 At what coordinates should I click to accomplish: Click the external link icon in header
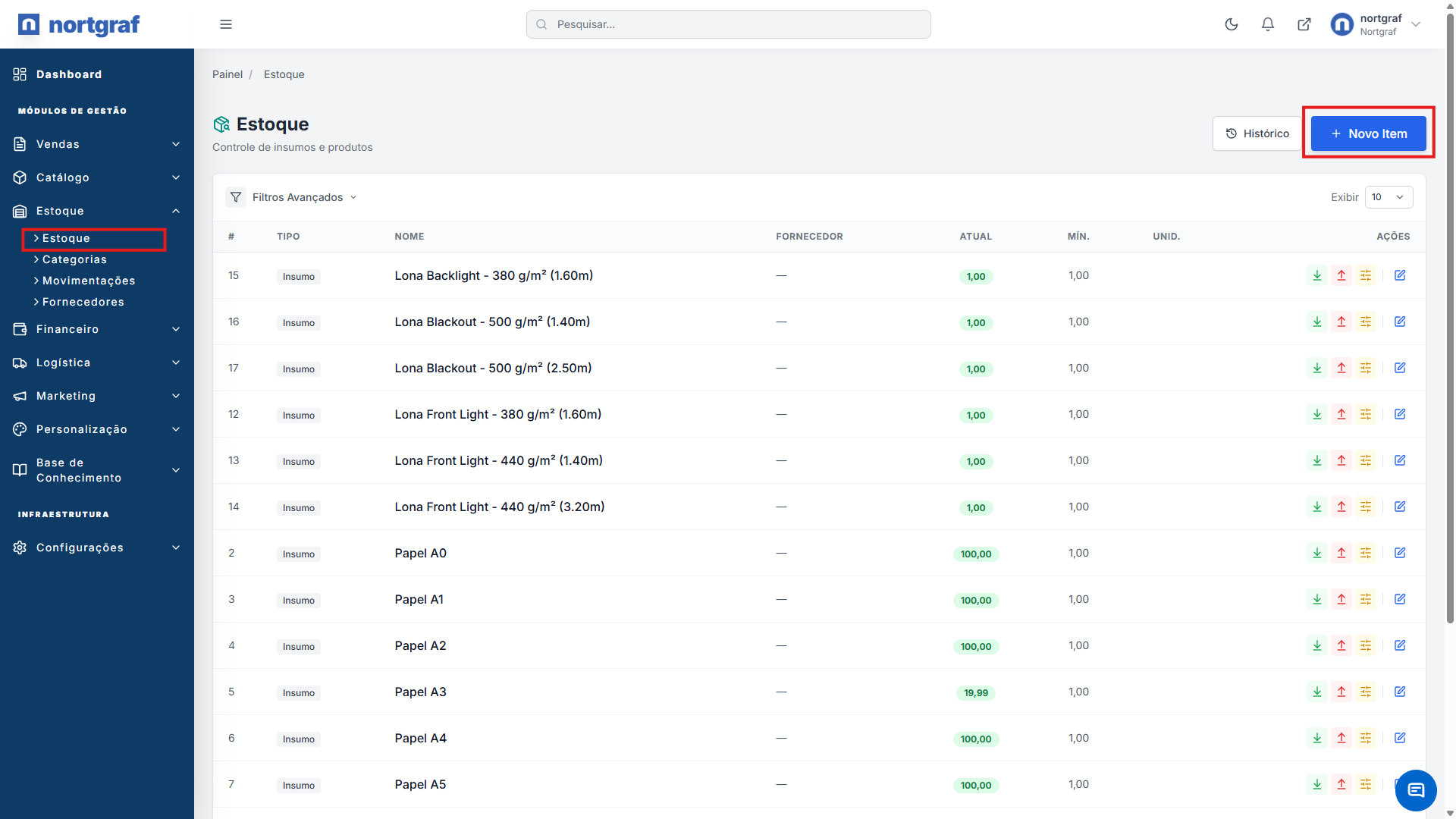pyautogui.click(x=1304, y=24)
